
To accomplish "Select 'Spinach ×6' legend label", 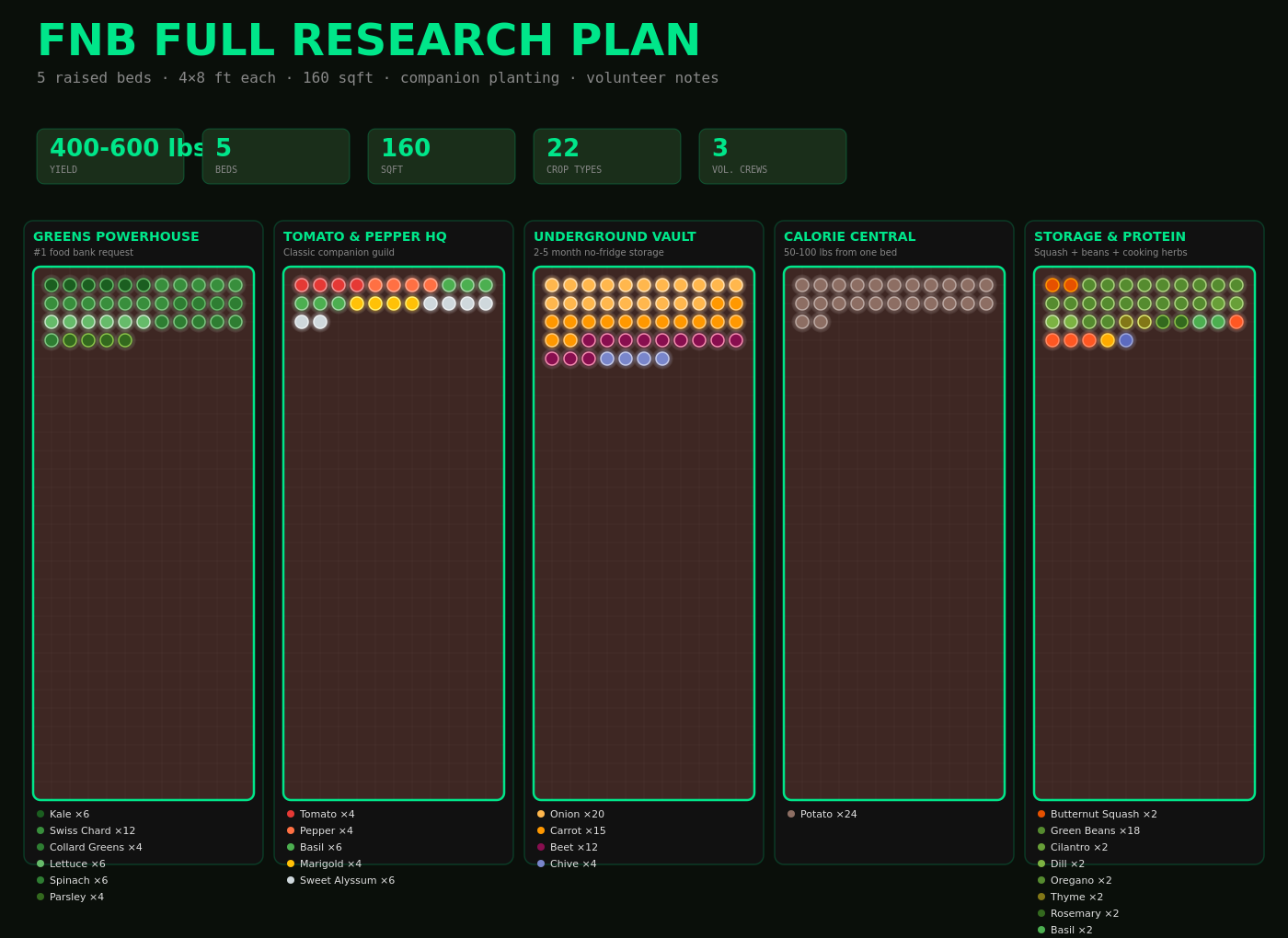I will coord(78,880).
